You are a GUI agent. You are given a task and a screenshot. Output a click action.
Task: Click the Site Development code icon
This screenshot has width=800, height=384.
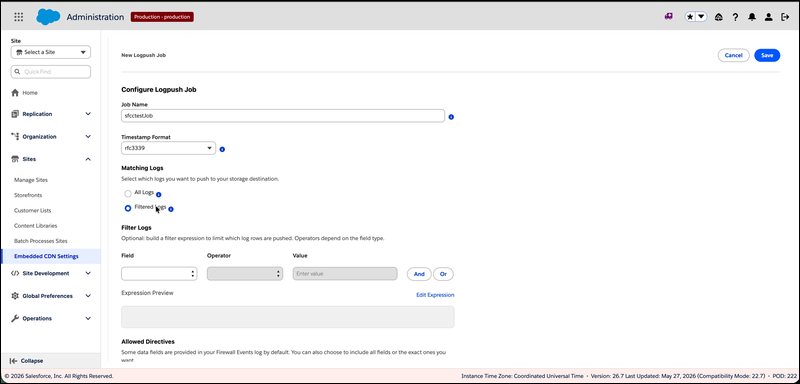15,273
